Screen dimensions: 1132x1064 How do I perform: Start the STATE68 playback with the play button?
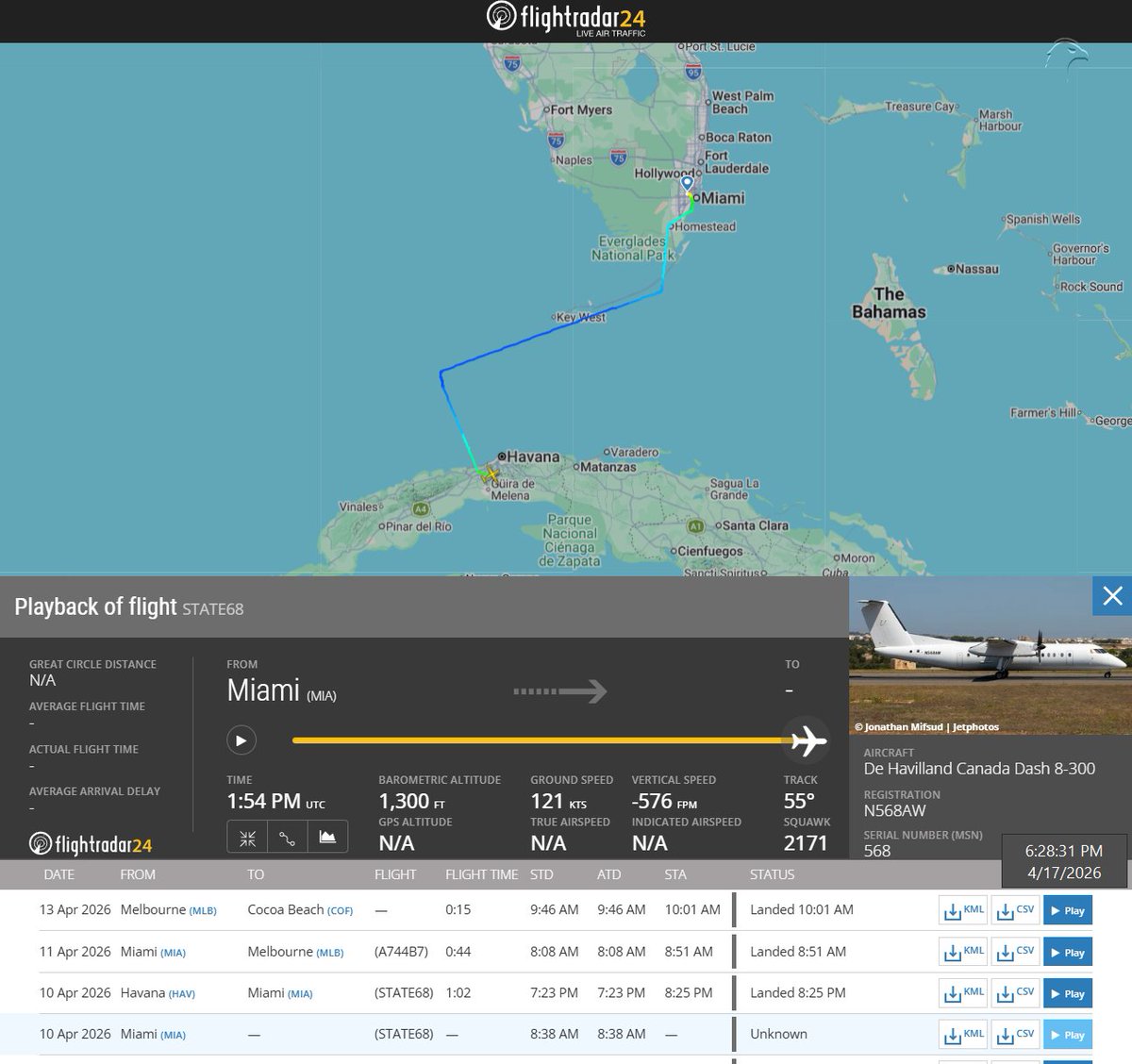tap(241, 740)
